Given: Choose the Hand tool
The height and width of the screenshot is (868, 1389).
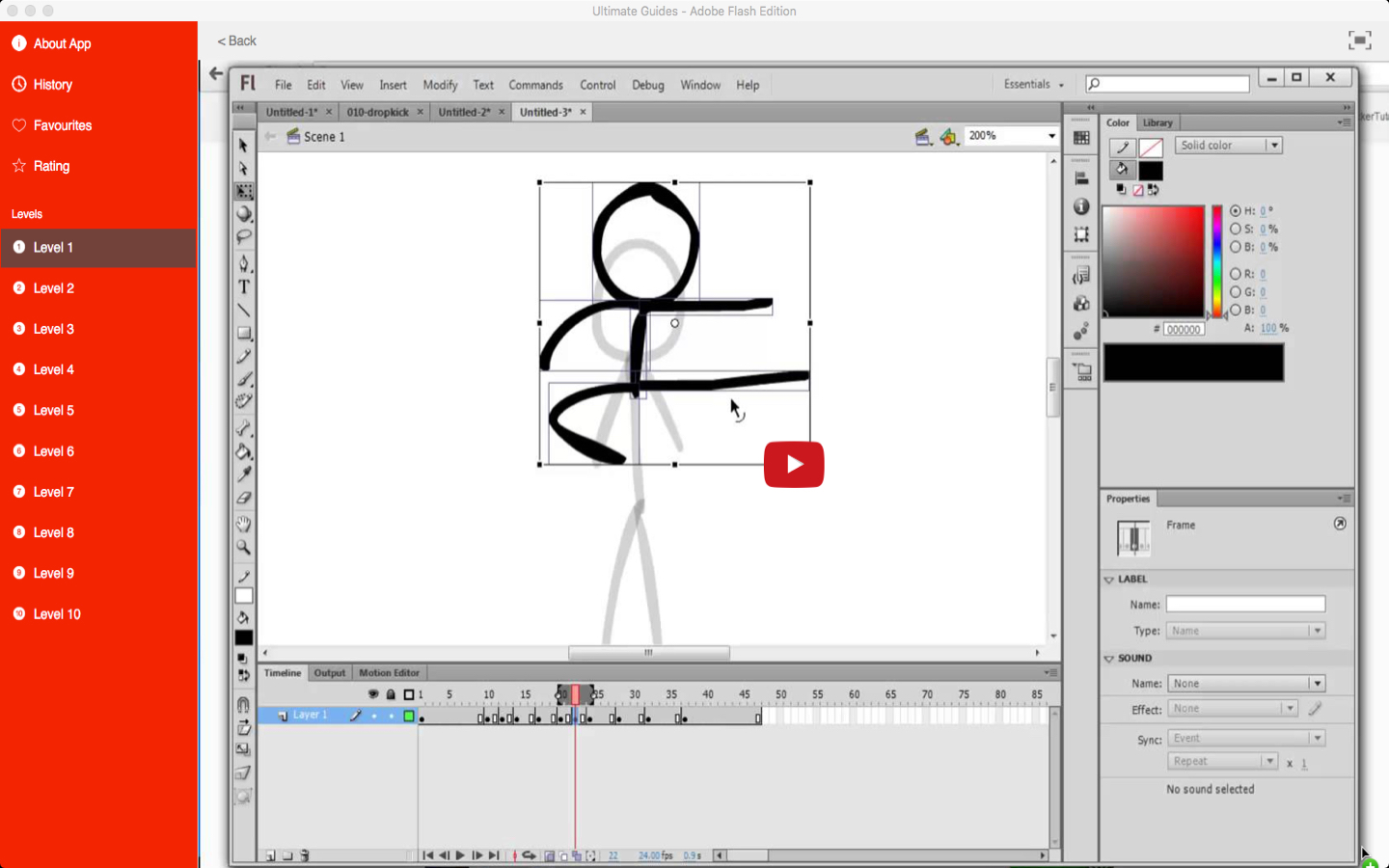Looking at the screenshot, I should click(x=244, y=524).
